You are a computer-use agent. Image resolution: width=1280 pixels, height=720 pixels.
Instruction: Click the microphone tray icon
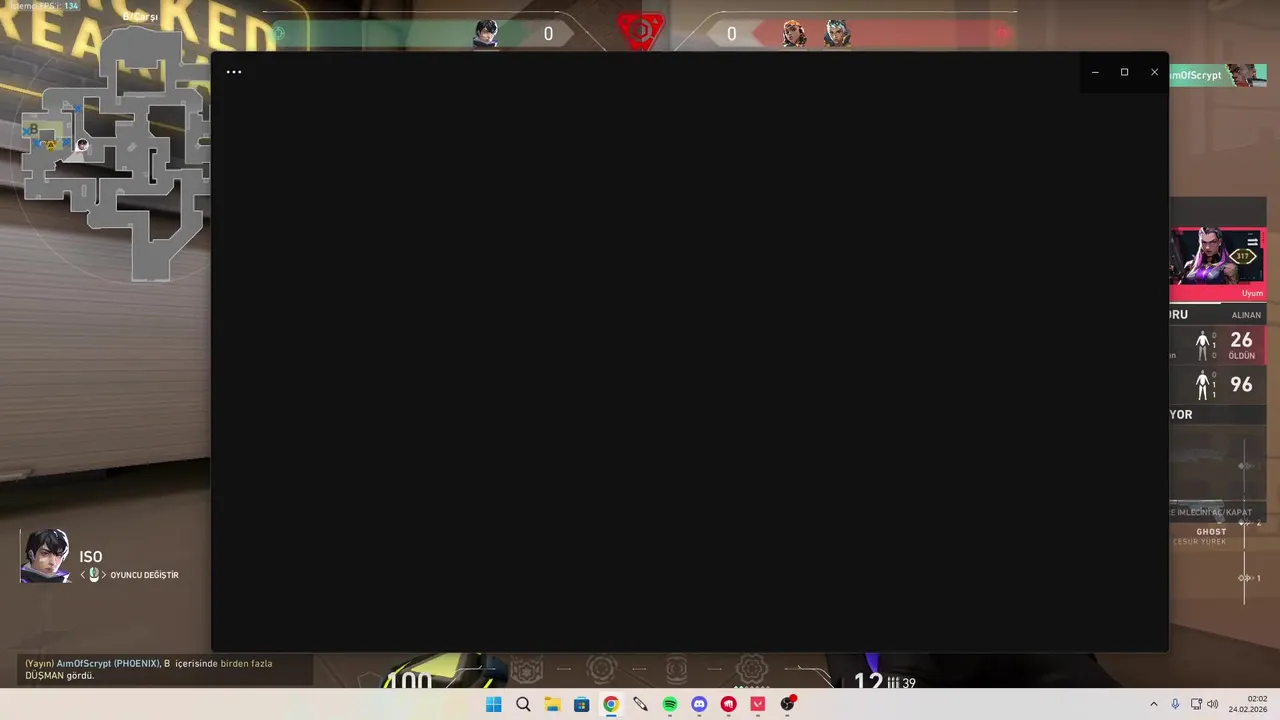[x=1175, y=704]
